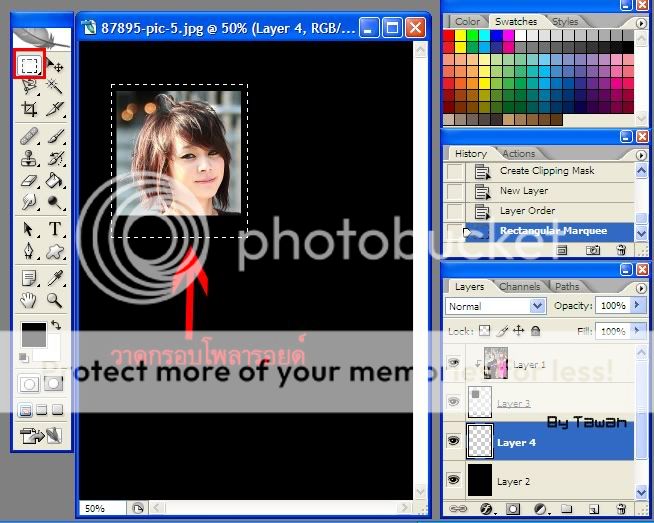Image resolution: width=654 pixels, height=523 pixels.
Task: Activate the Hand tool
Action: pos(29,300)
